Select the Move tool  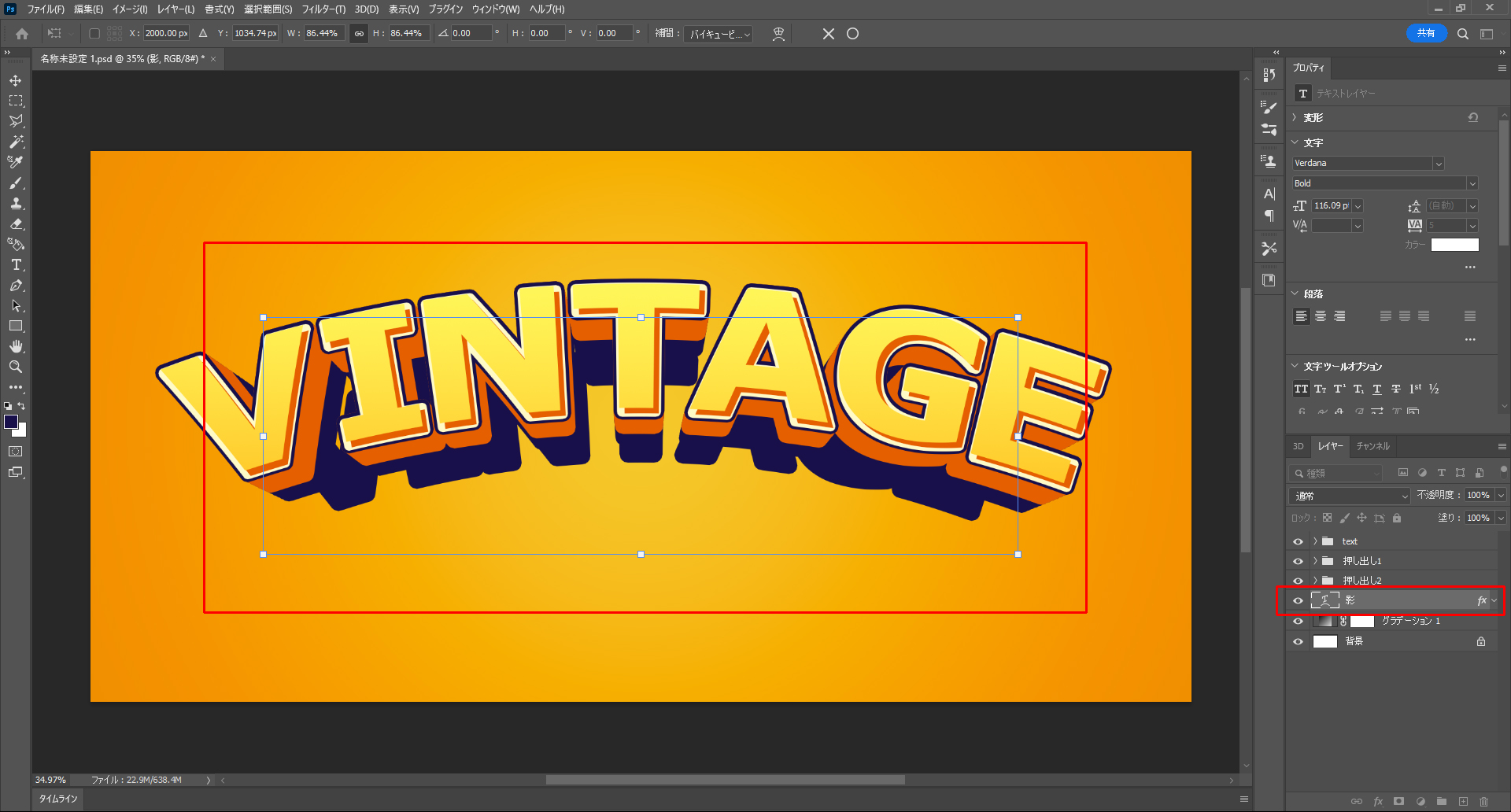pyautogui.click(x=16, y=81)
